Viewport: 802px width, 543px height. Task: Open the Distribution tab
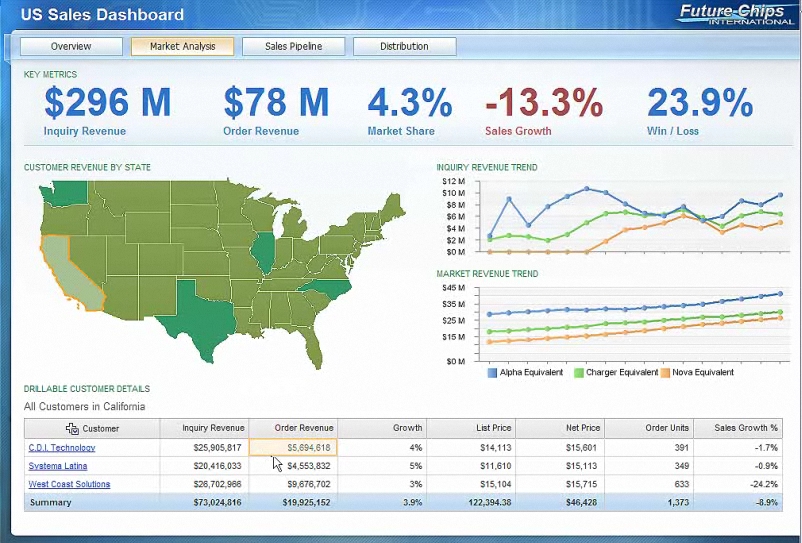(404, 46)
